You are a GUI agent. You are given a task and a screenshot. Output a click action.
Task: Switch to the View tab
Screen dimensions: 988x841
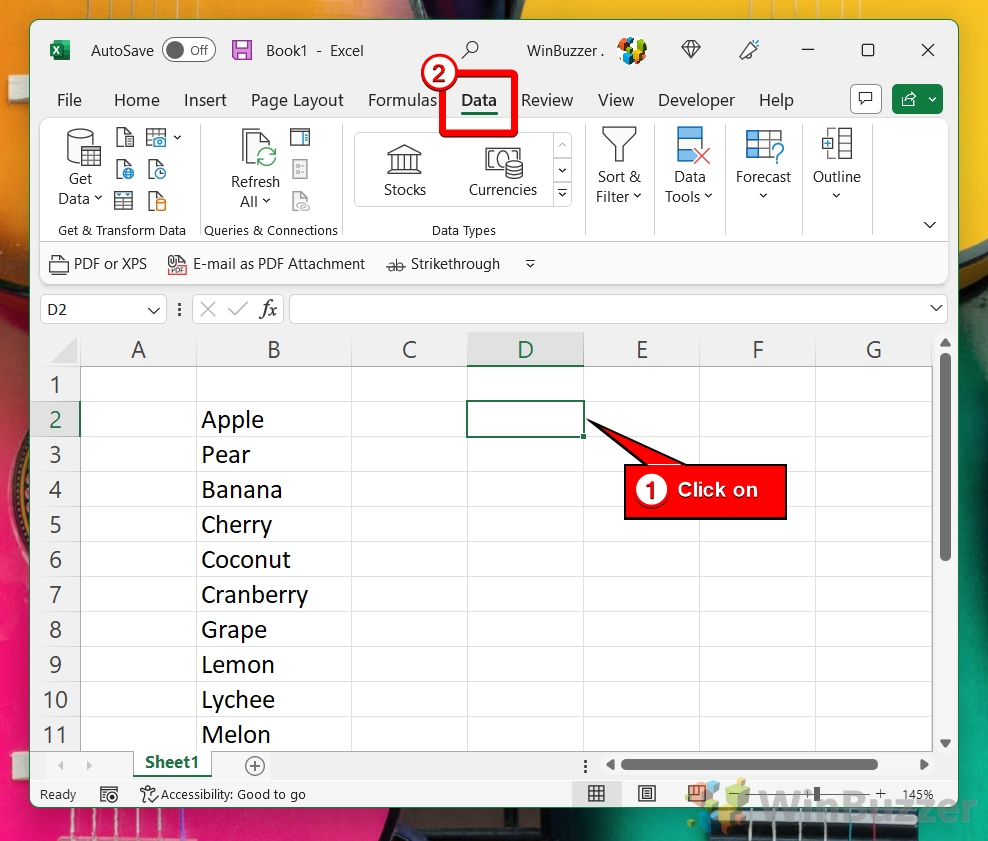click(616, 100)
